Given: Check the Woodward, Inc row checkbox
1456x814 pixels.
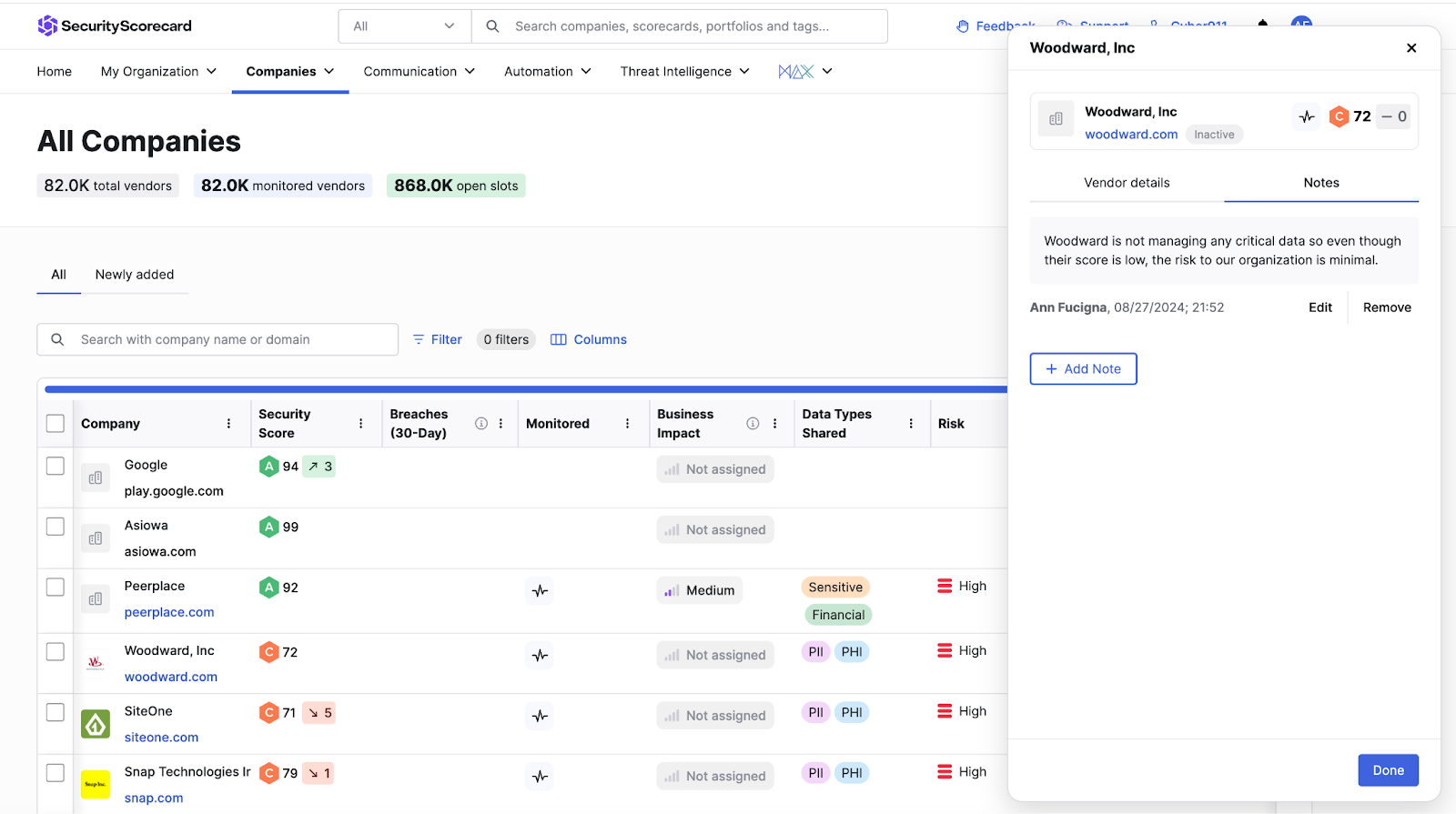Looking at the screenshot, I should click(56, 652).
